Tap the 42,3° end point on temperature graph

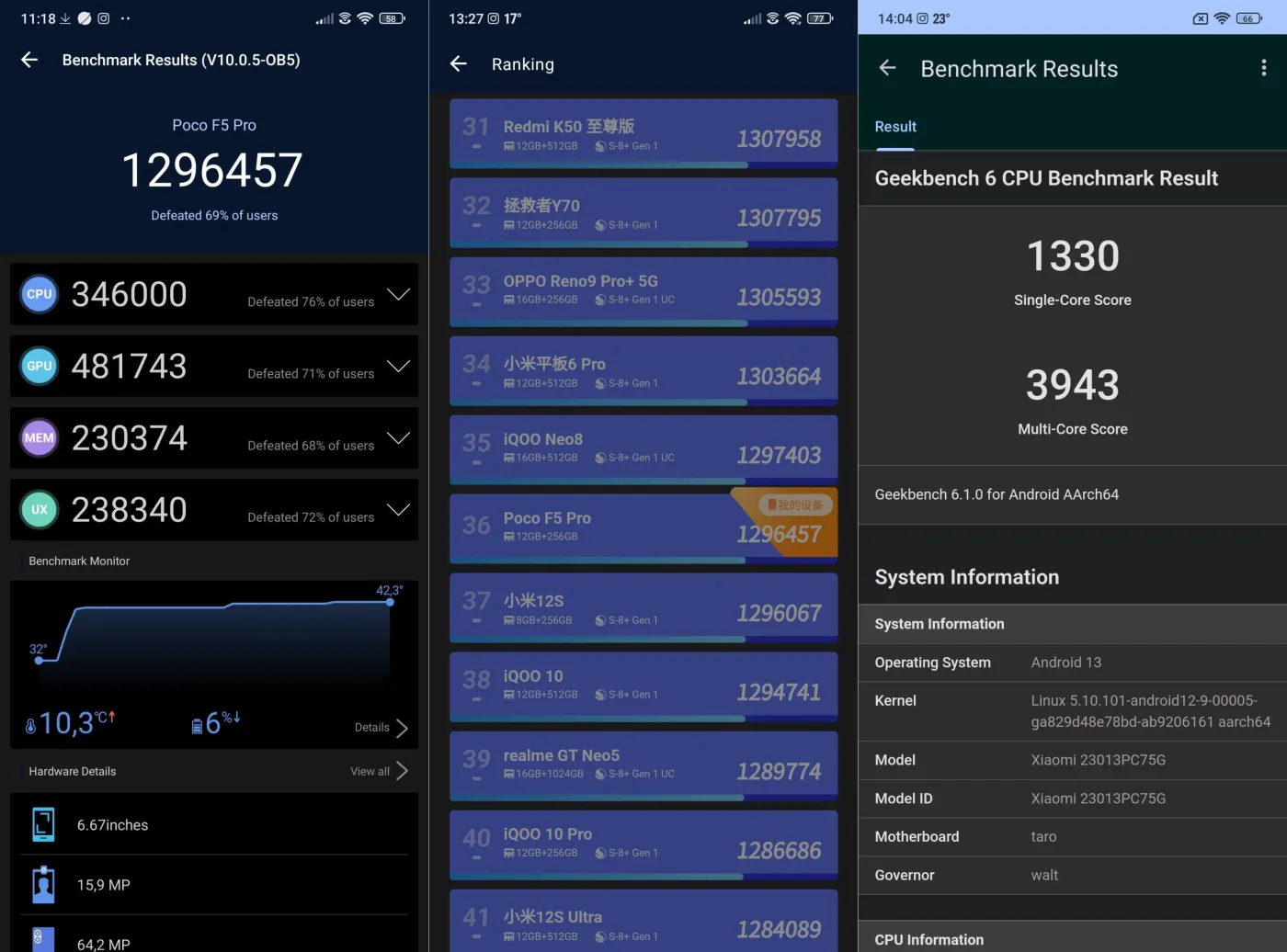coord(390,602)
